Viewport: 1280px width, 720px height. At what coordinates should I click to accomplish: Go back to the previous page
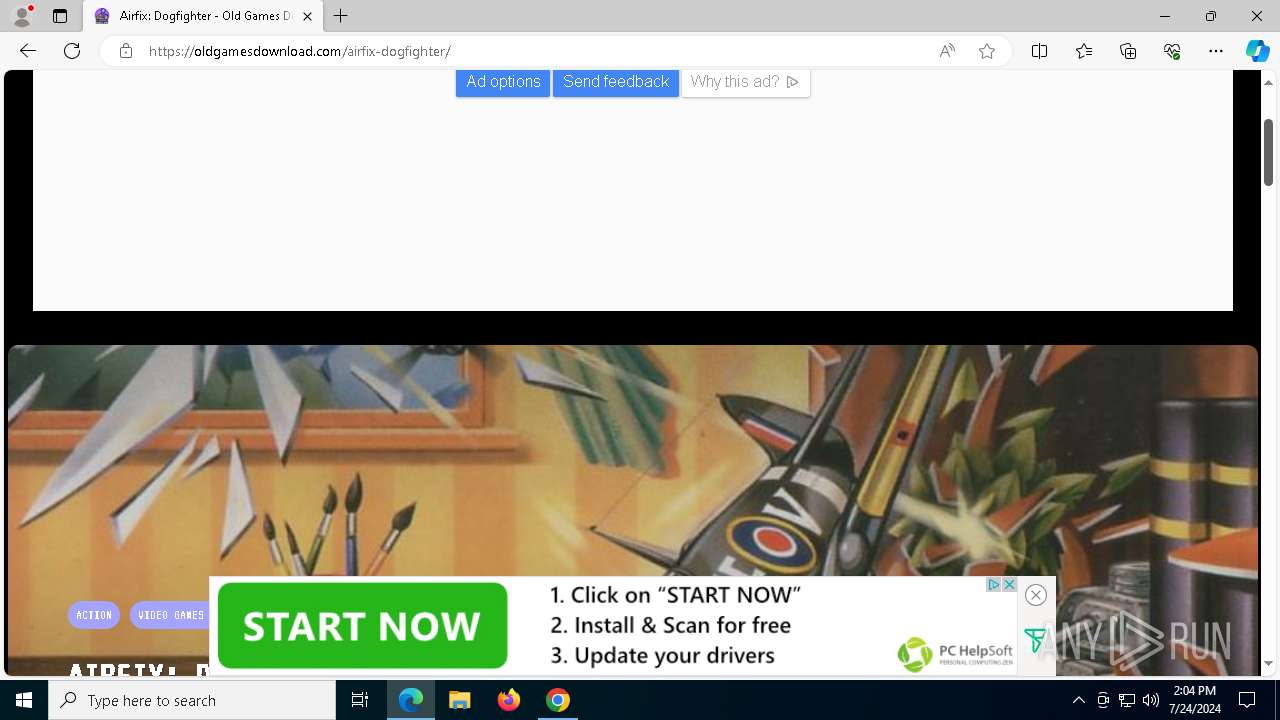(x=28, y=51)
